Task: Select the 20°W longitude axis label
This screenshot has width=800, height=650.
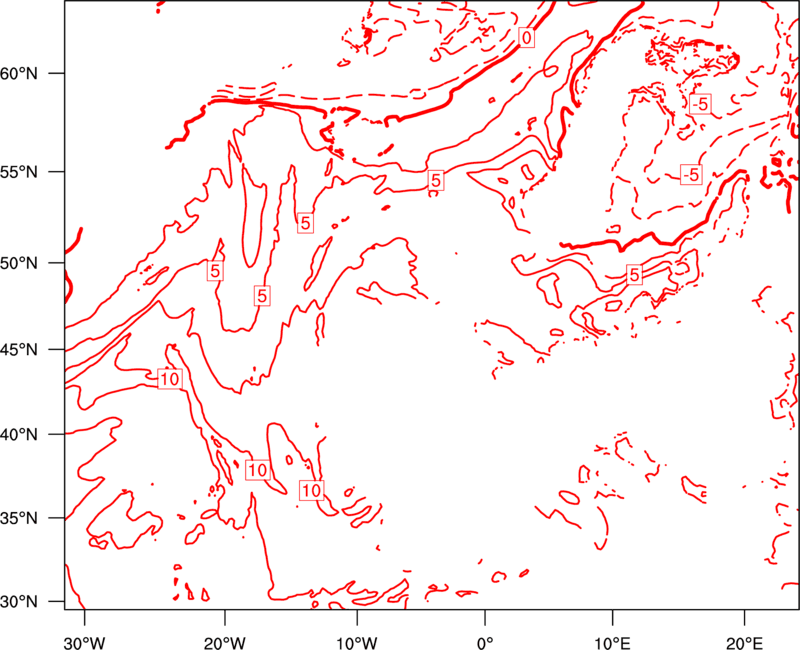Action: [225, 643]
